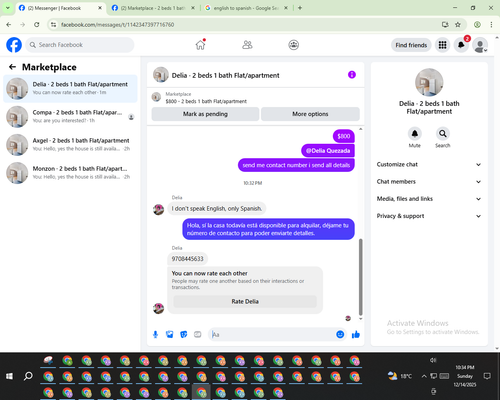Search in conversation using the magnifier icon

point(443,134)
